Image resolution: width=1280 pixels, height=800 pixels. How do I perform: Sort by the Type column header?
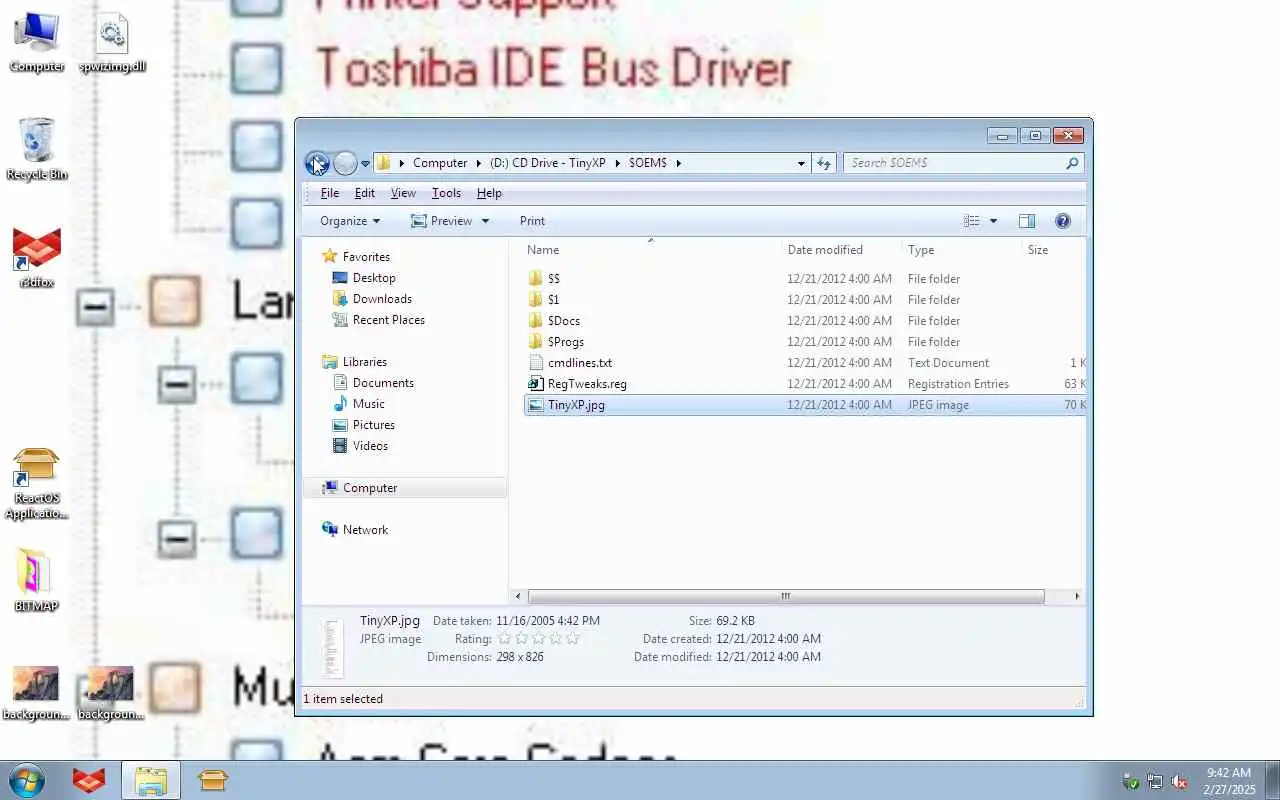click(961, 250)
